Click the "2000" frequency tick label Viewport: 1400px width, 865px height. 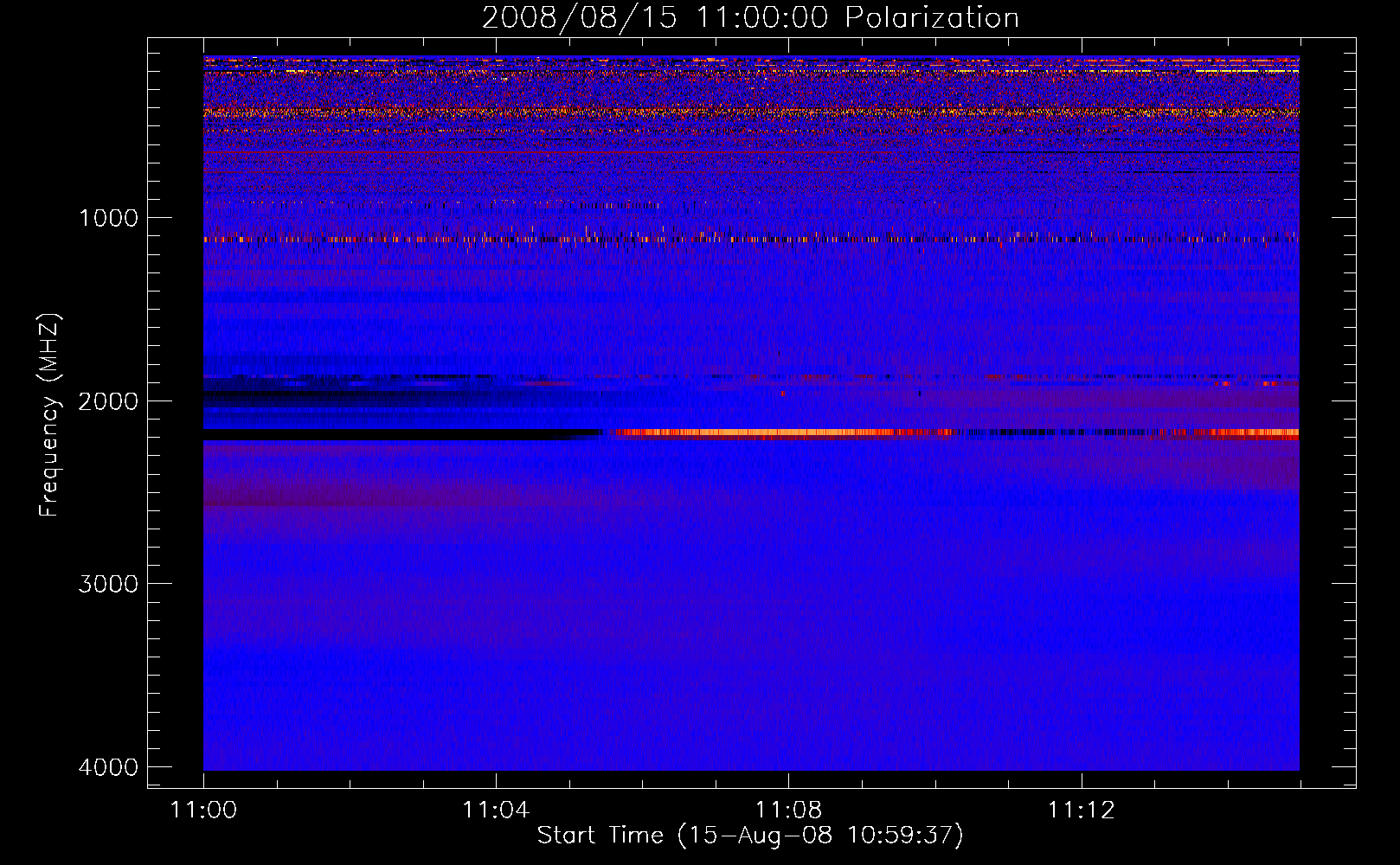[x=108, y=401]
